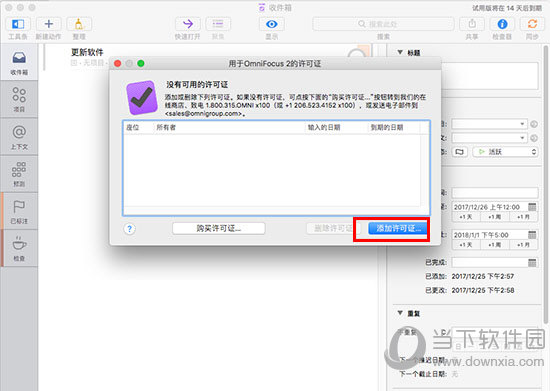
Task: Open the context combo box arrow in inspector
Action: [522, 138]
